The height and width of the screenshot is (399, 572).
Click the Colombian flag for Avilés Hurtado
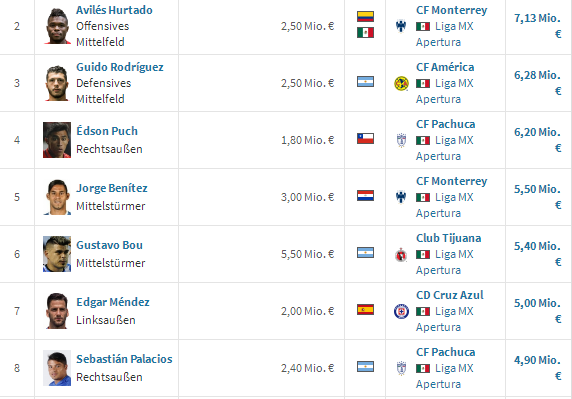[365, 17]
